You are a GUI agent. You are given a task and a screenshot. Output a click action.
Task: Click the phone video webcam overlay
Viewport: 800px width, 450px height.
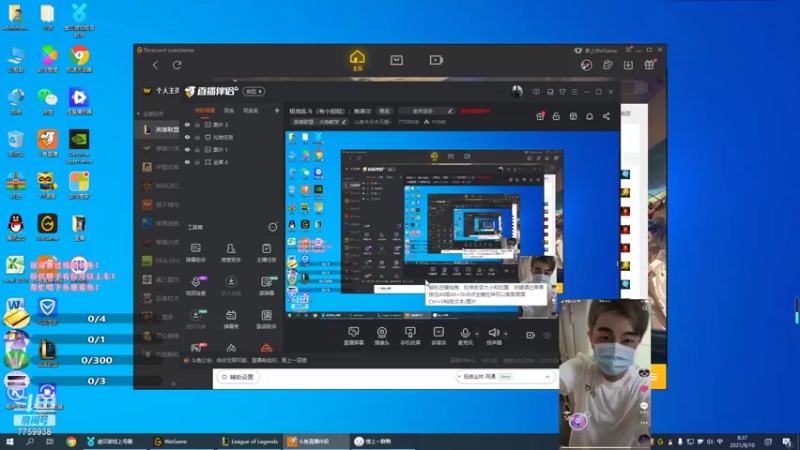pyautogui.click(x=605, y=372)
